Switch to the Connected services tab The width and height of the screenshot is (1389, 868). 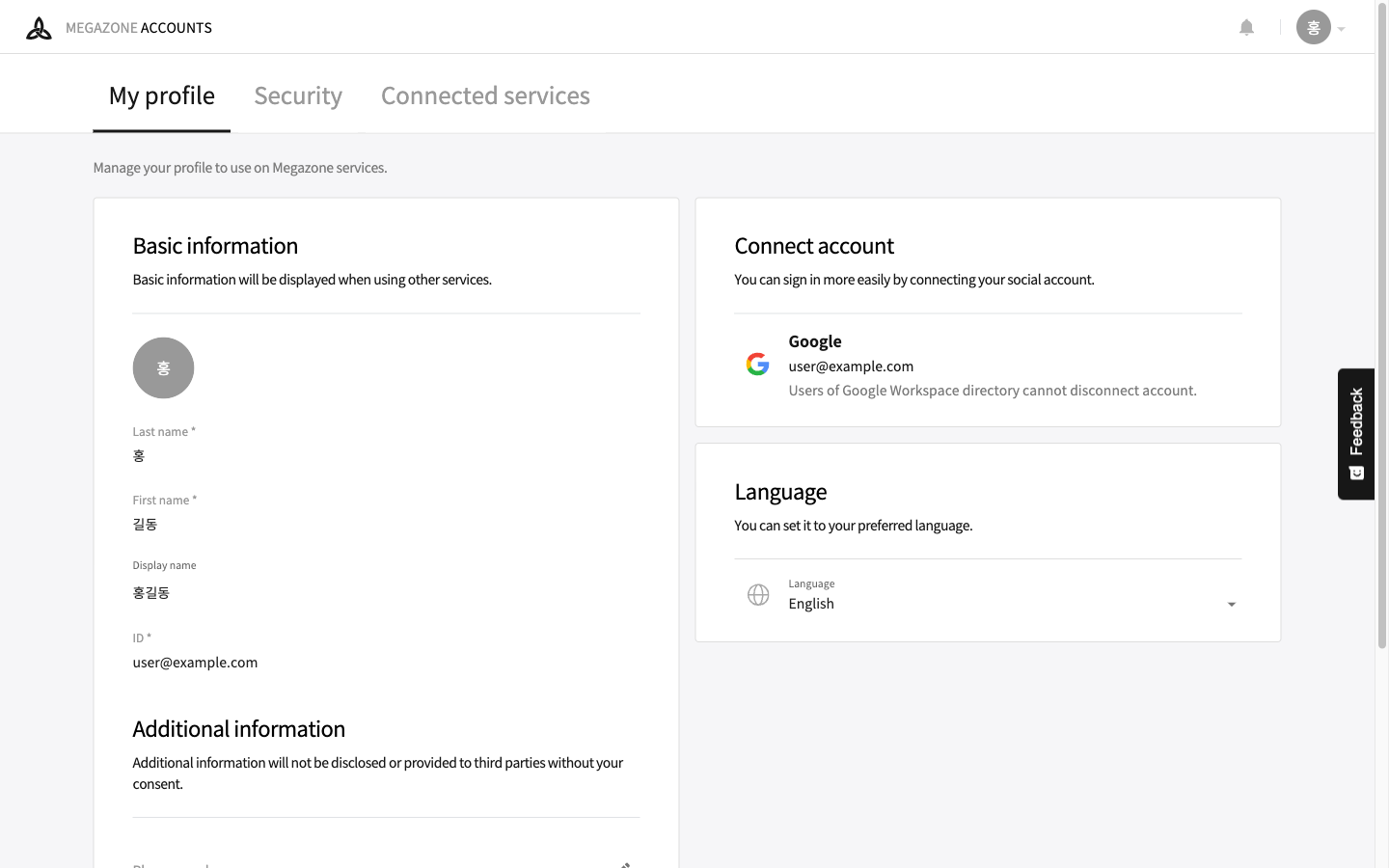pyautogui.click(x=485, y=95)
